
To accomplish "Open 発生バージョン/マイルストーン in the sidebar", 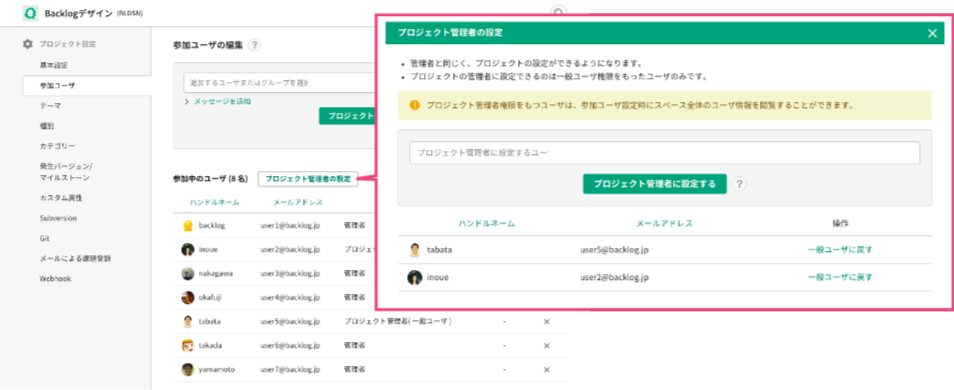I will pyautogui.click(x=66, y=172).
